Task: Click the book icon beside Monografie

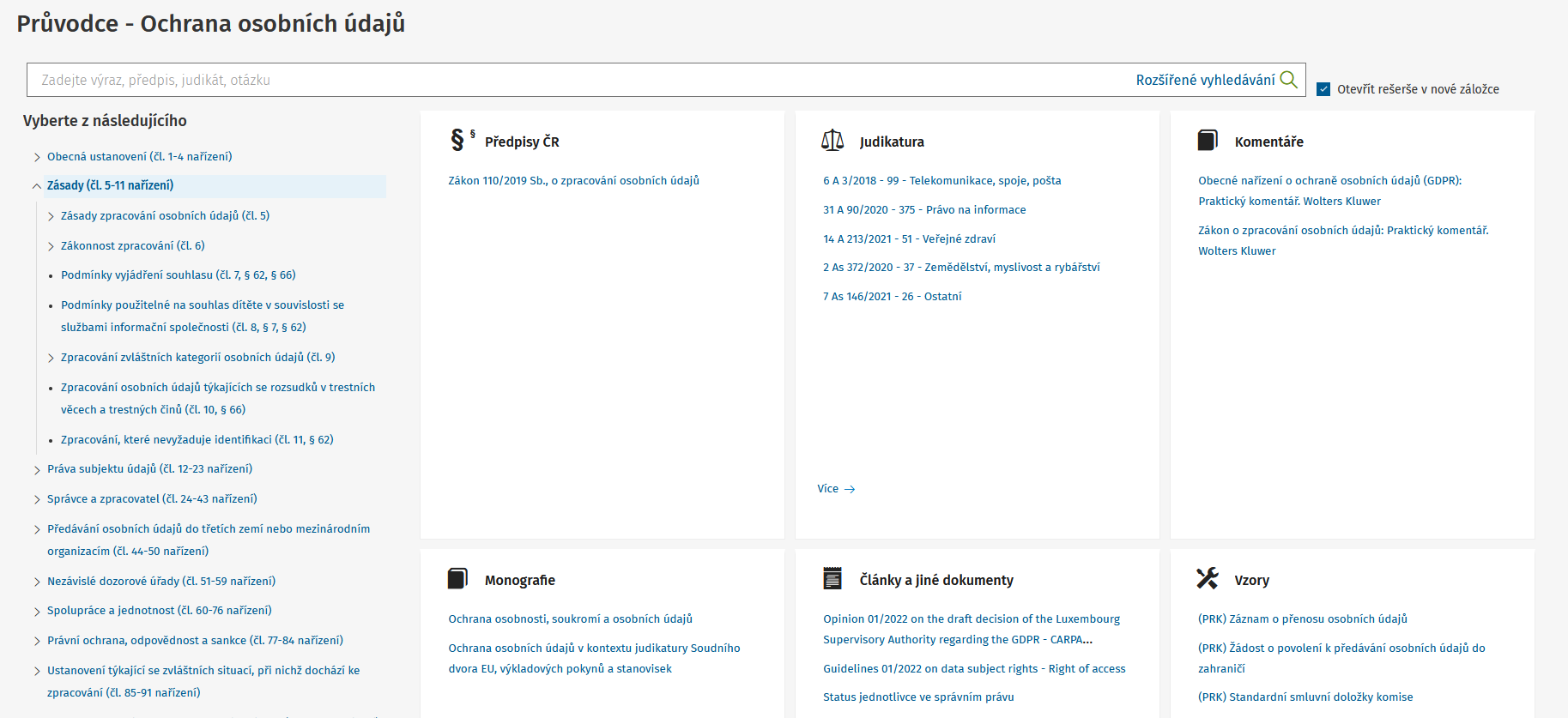Action: [457, 579]
